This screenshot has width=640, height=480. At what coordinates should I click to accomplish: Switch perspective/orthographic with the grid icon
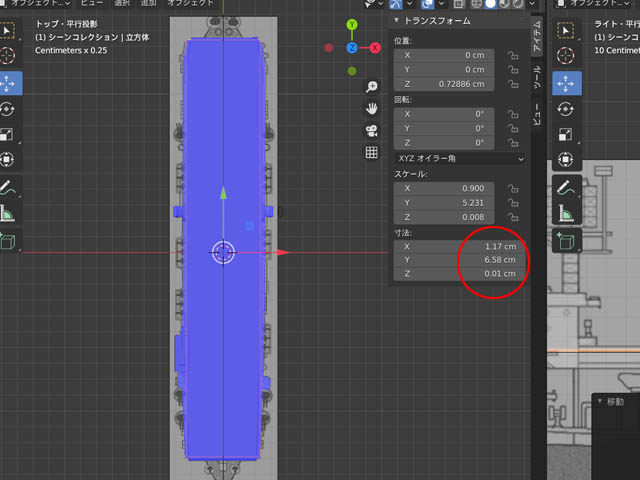pyautogui.click(x=371, y=153)
